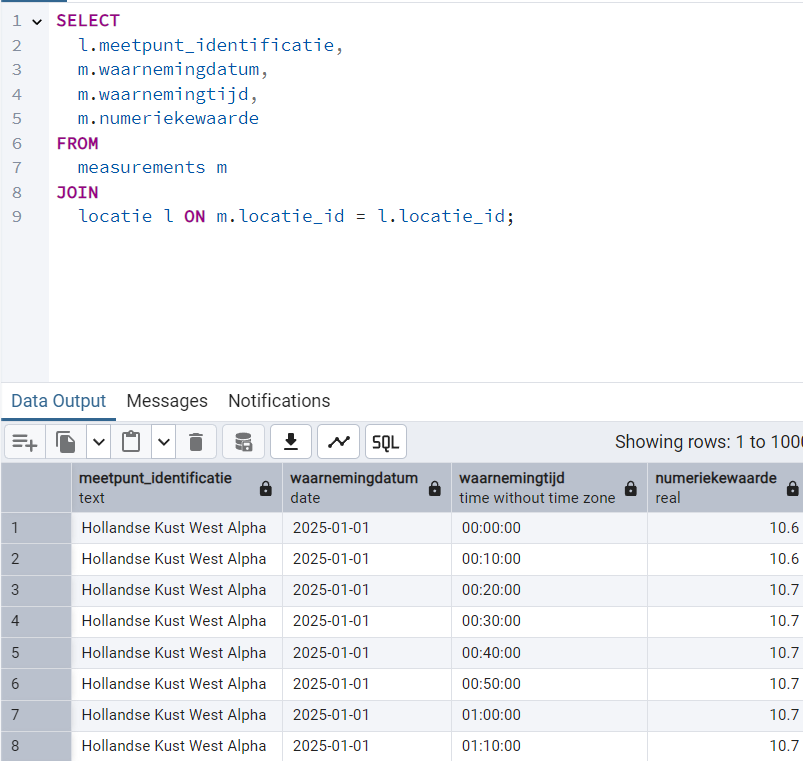Click the ON keyword on line 9
This screenshot has height=761, width=803.
(x=195, y=216)
